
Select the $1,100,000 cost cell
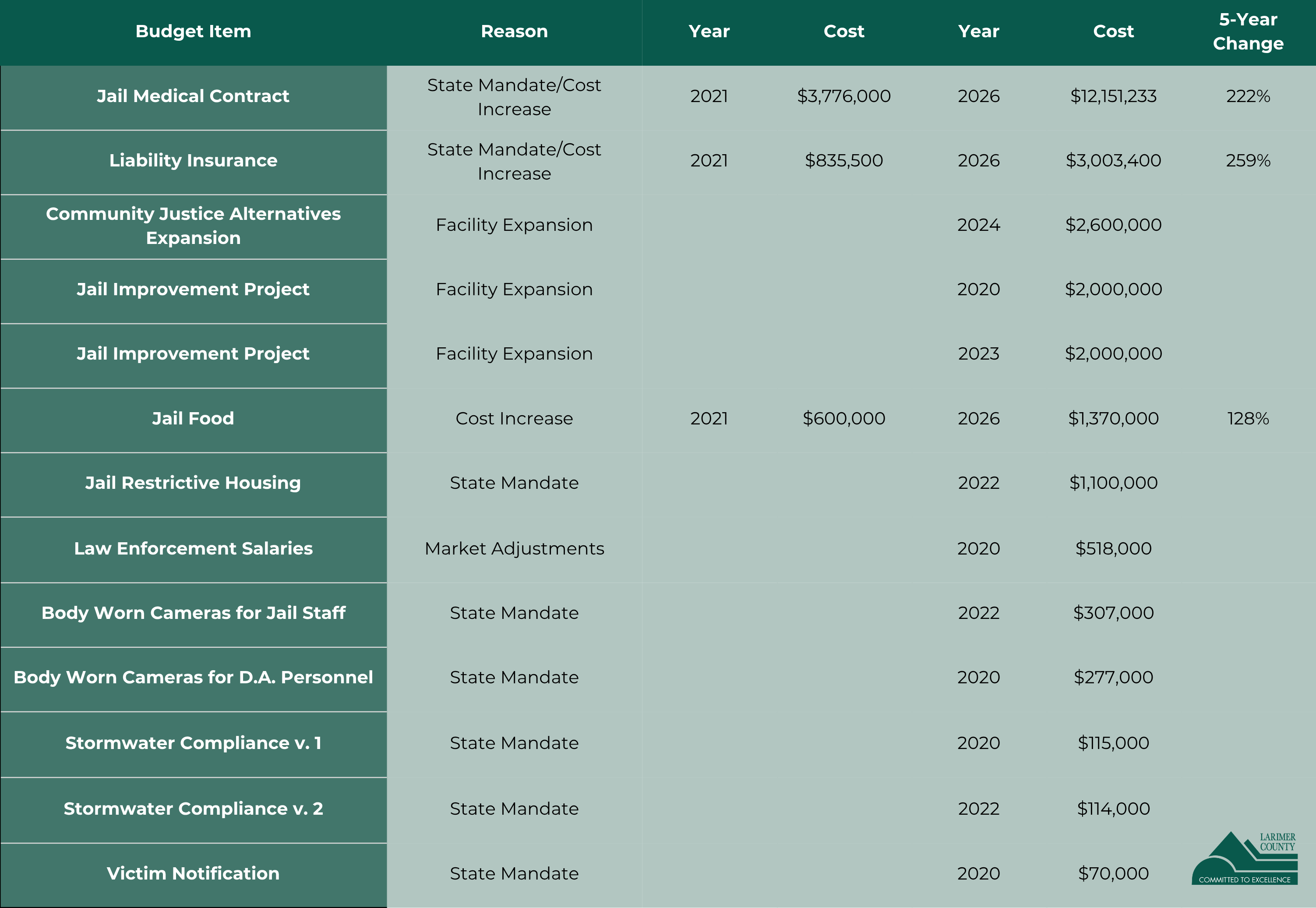point(1114,483)
